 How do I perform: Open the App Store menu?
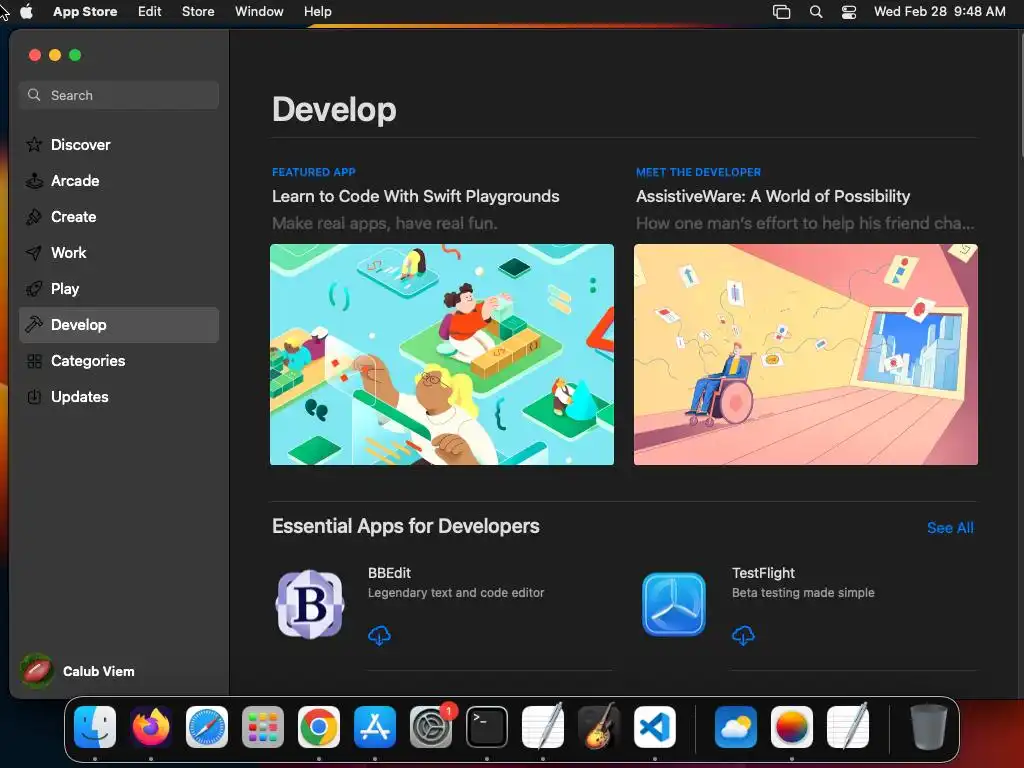pos(85,11)
